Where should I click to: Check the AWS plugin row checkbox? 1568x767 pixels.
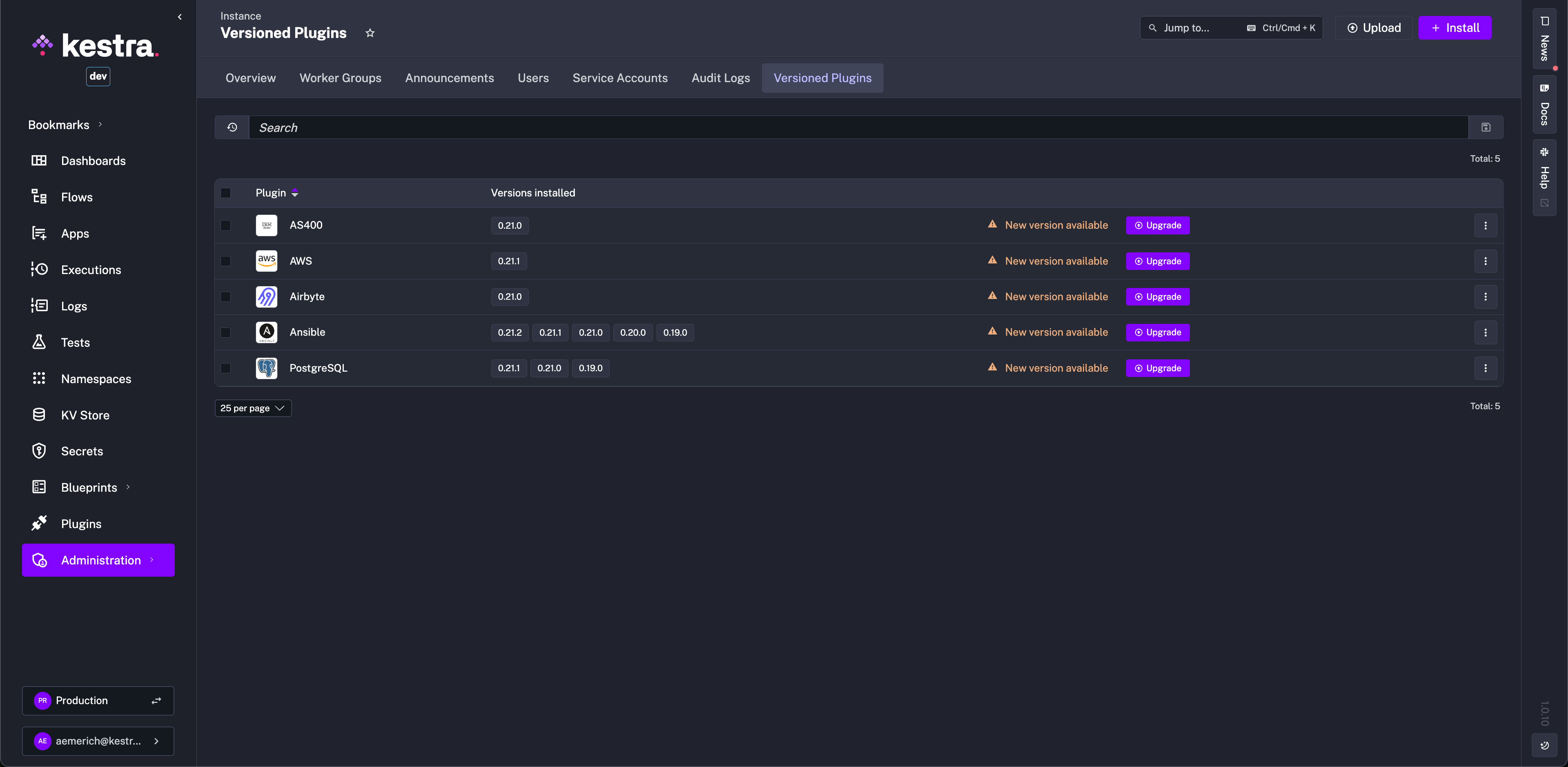227,261
